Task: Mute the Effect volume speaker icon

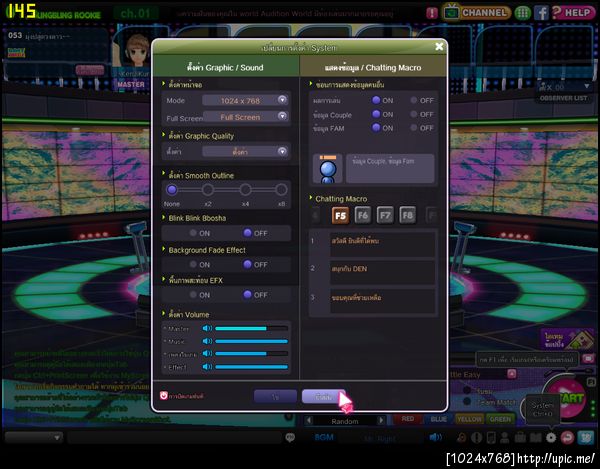Action: [x=207, y=367]
